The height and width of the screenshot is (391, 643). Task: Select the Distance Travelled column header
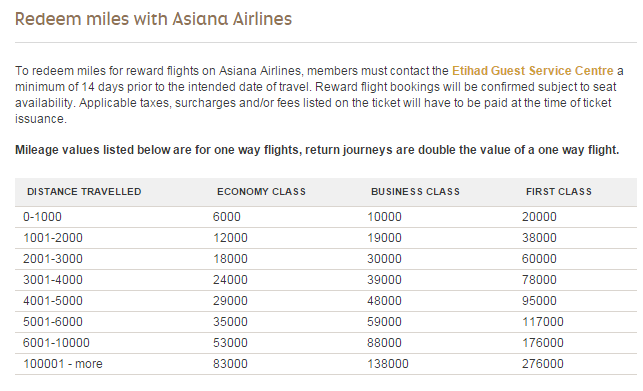point(84,192)
